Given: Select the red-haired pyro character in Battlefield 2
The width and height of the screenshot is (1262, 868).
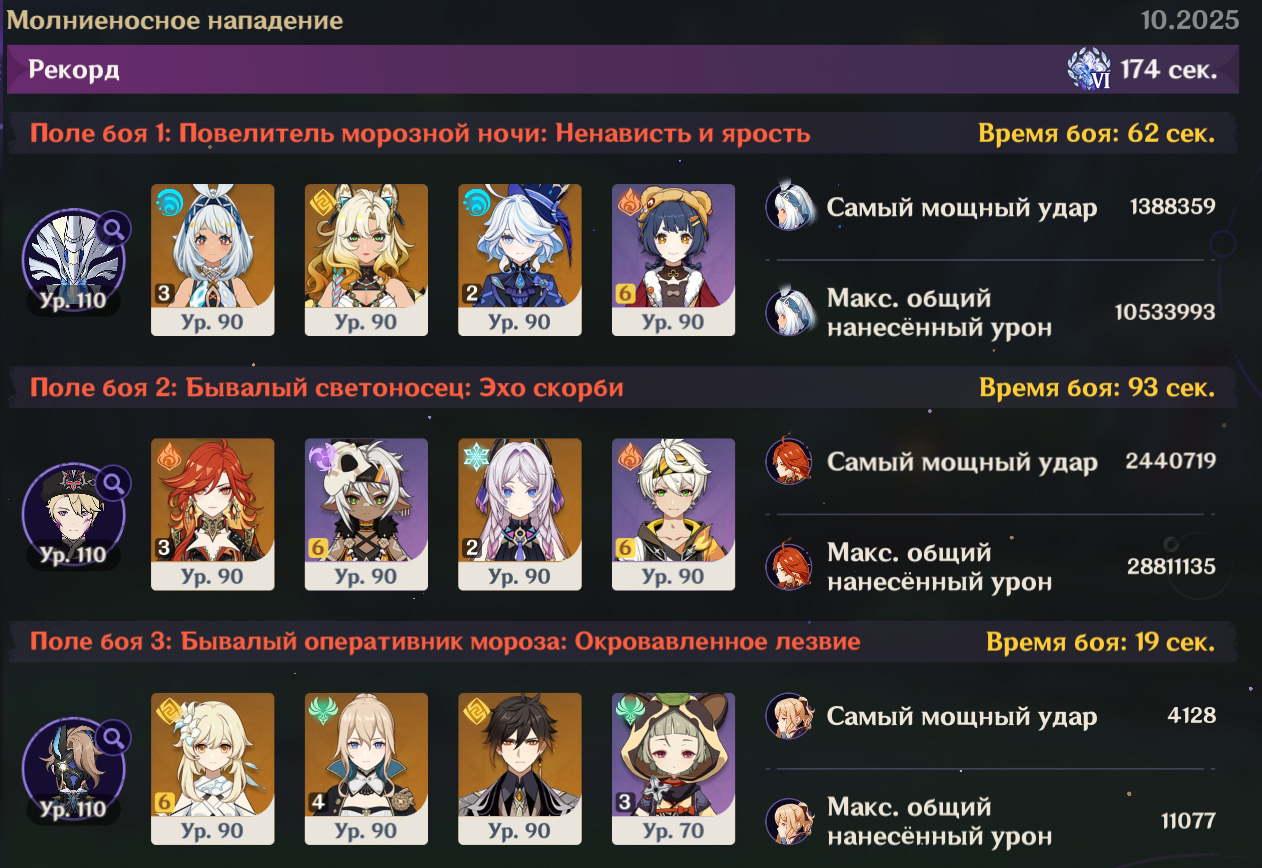Looking at the screenshot, I should pos(212,514).
